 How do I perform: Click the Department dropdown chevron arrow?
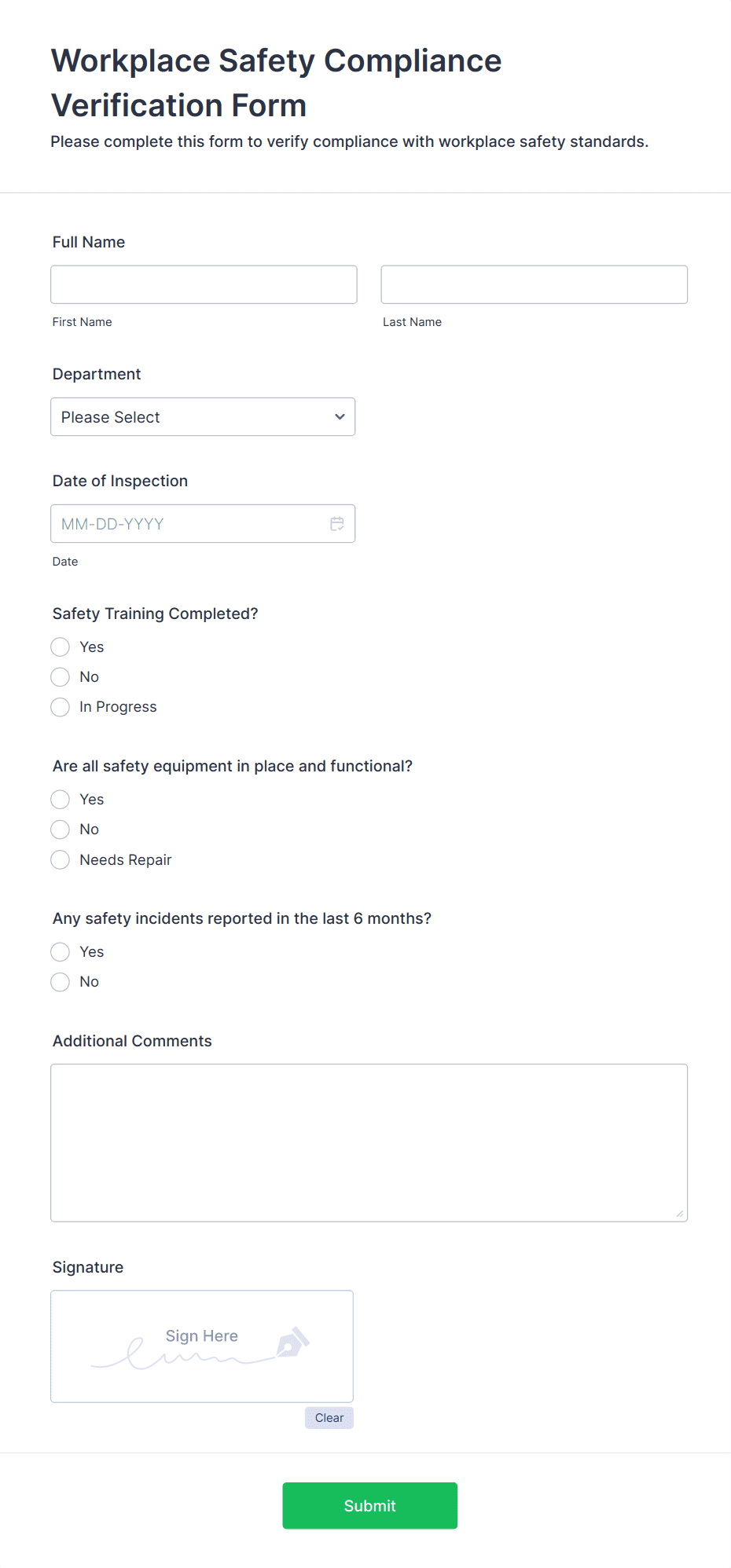click(x=340, y=417)
